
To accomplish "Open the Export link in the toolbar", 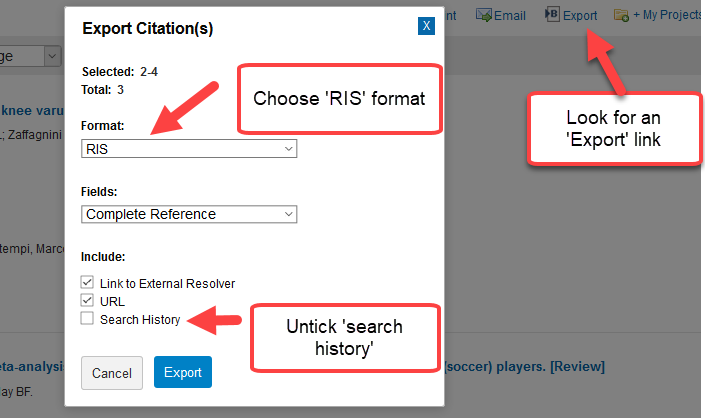I will (580, 15).
